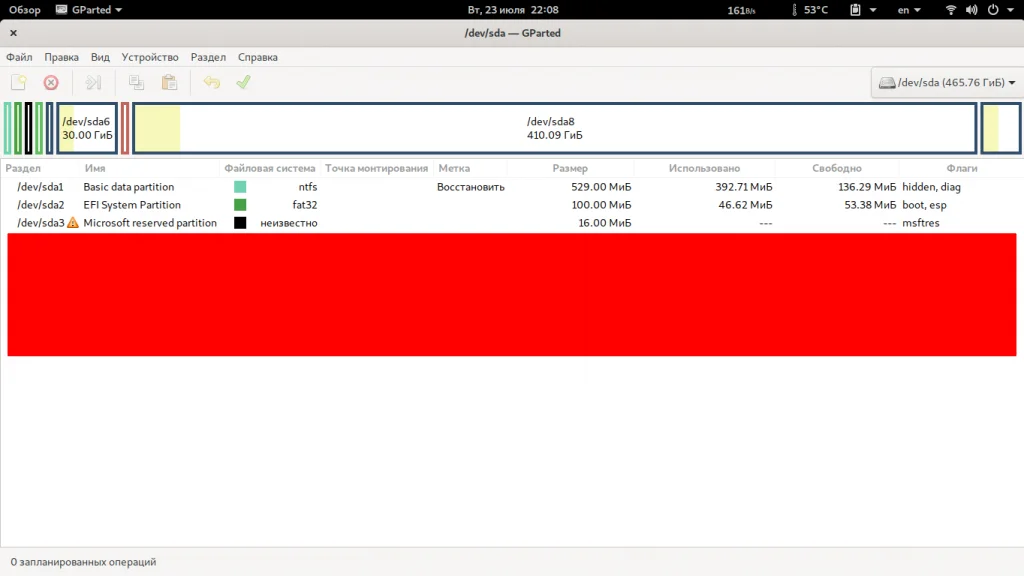Click the неизвестно file system cell
This screenshot has width=1024, height=576.
coord(289,223)
